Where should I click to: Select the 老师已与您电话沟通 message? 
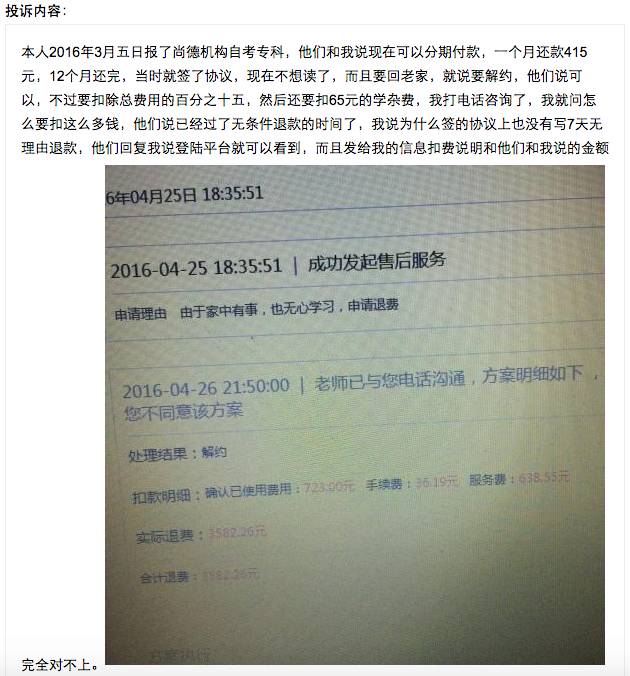[x=390, y=380]
